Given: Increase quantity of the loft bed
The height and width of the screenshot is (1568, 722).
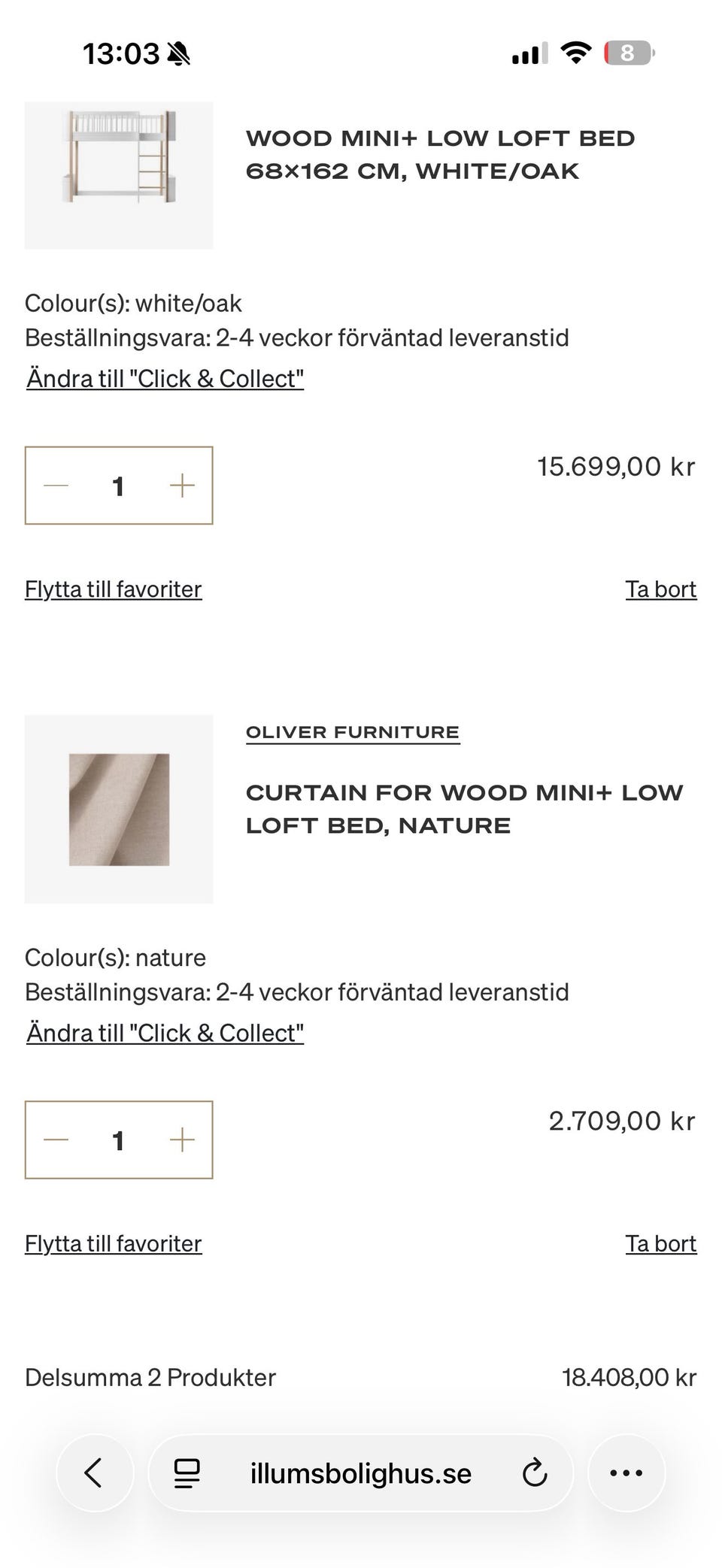Looking at the screenshot, I should pyautogui.click(x=182, y=486).
